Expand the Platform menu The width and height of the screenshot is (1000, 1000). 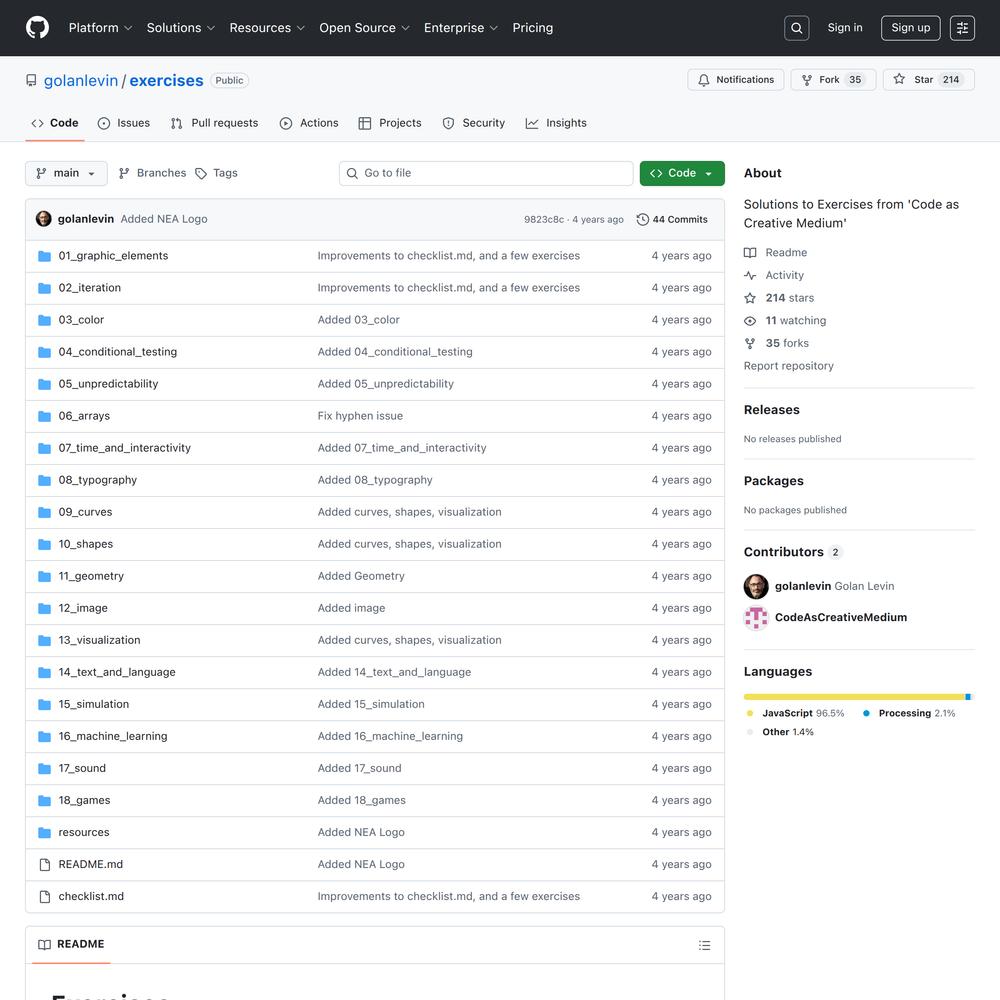pos(100,28)
